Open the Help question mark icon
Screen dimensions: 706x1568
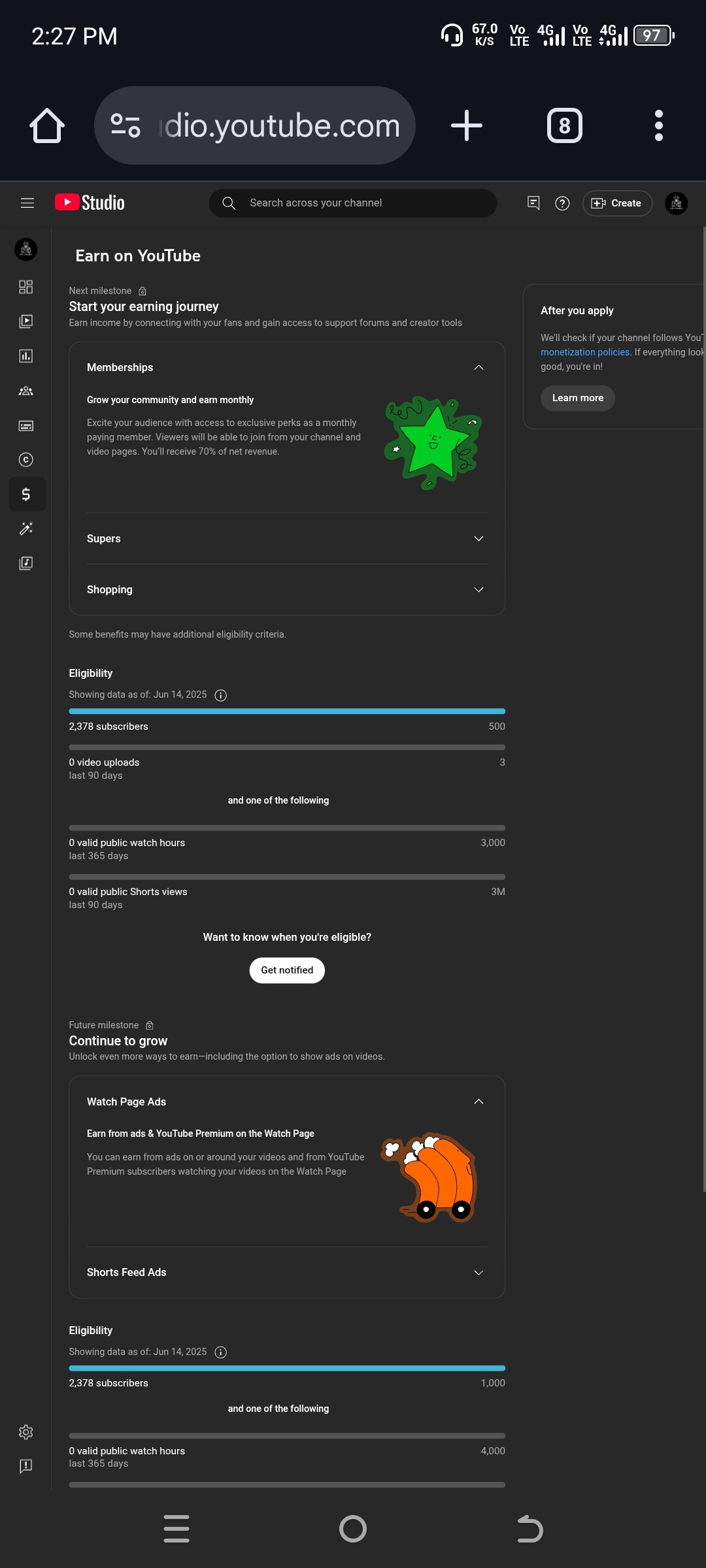[562, 203]
